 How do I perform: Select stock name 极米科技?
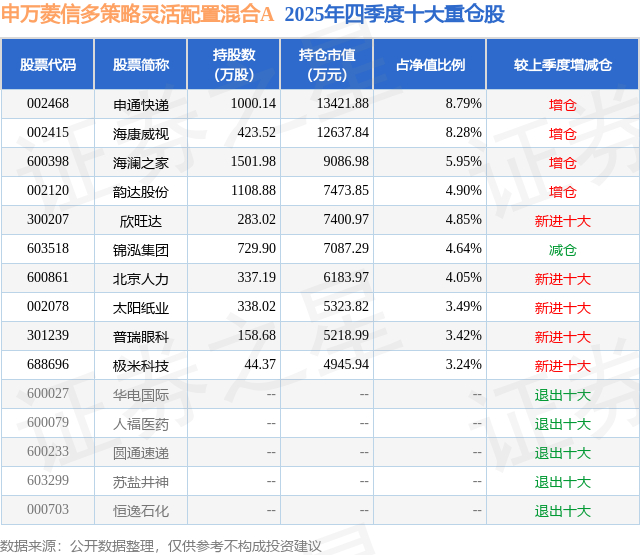coord(141,366)
